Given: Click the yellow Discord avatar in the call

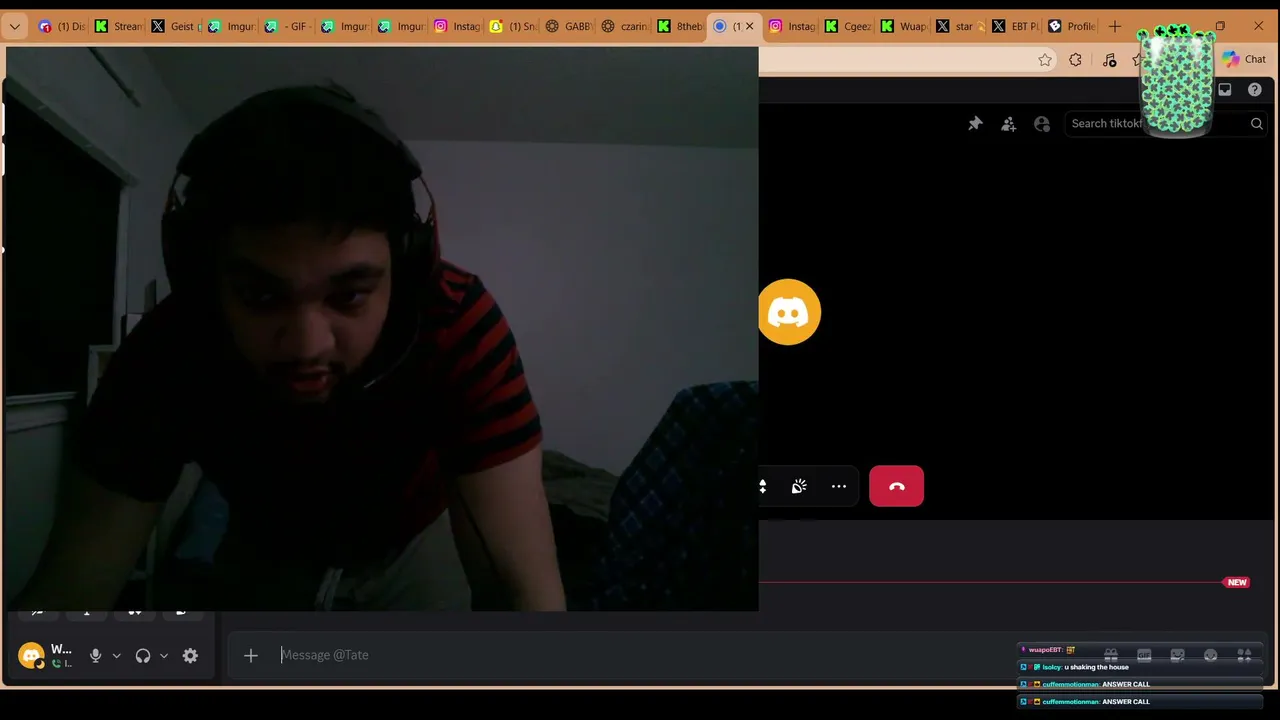Looking at the screenshot, I should [x=789, y=312].
